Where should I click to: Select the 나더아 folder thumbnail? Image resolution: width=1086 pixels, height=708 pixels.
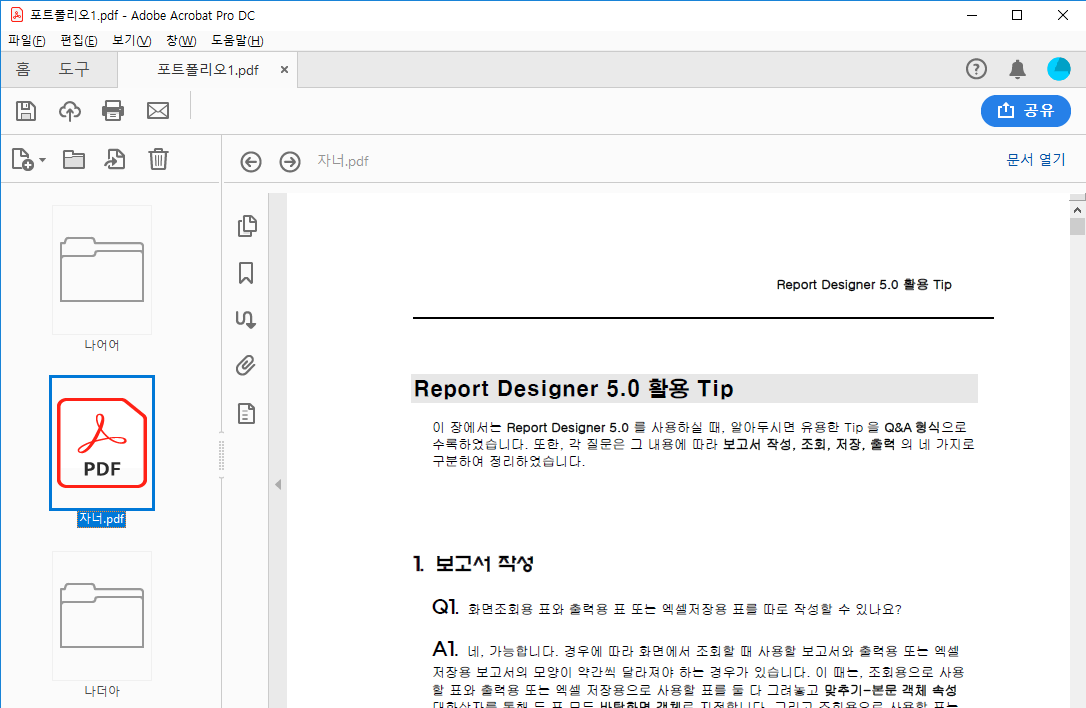(102, 616)
